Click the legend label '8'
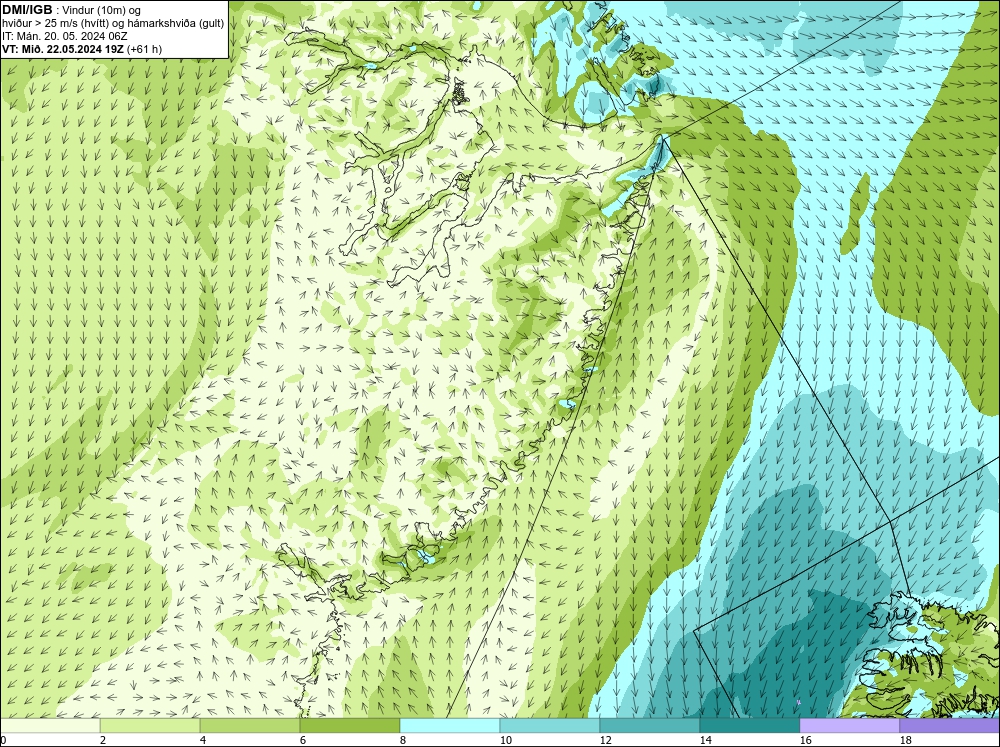The width and height of the screenshot is (1000, 747). (x=404, y=740)
